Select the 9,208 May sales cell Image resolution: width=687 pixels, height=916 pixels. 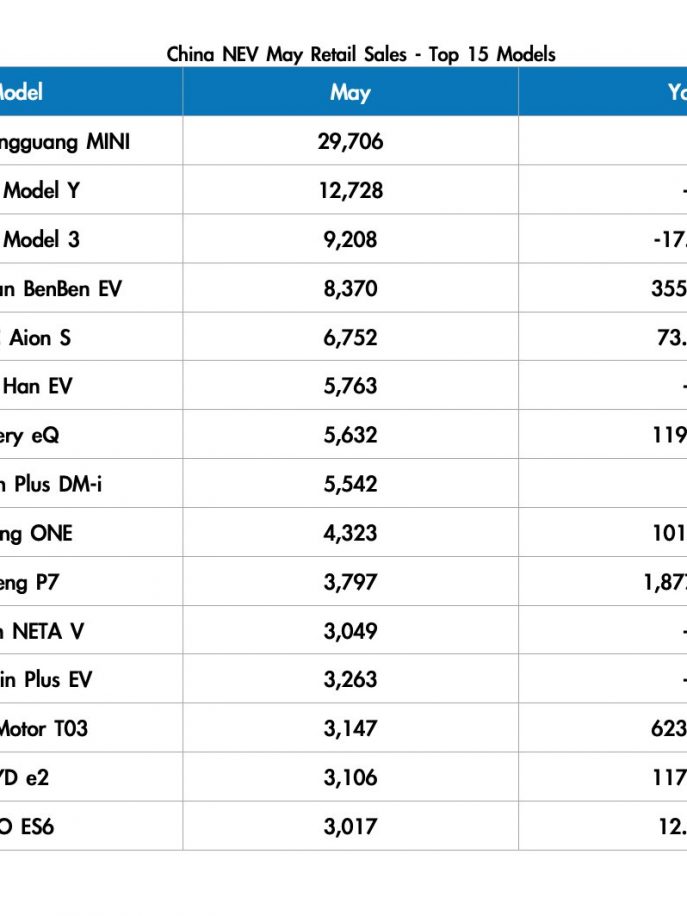tap(351, 239)
